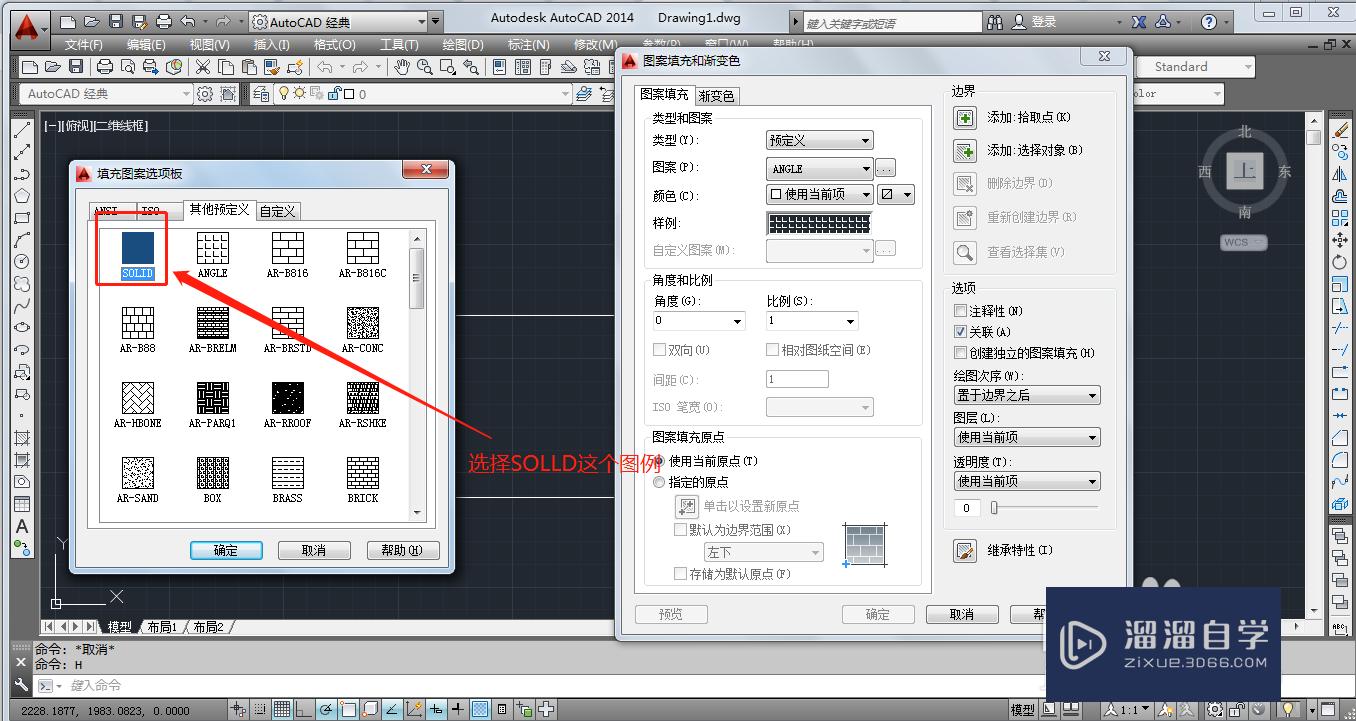Screen dimensions: 1356x721
Task: Open the background color swatch dropdown
Action: [x=896, y=195]
